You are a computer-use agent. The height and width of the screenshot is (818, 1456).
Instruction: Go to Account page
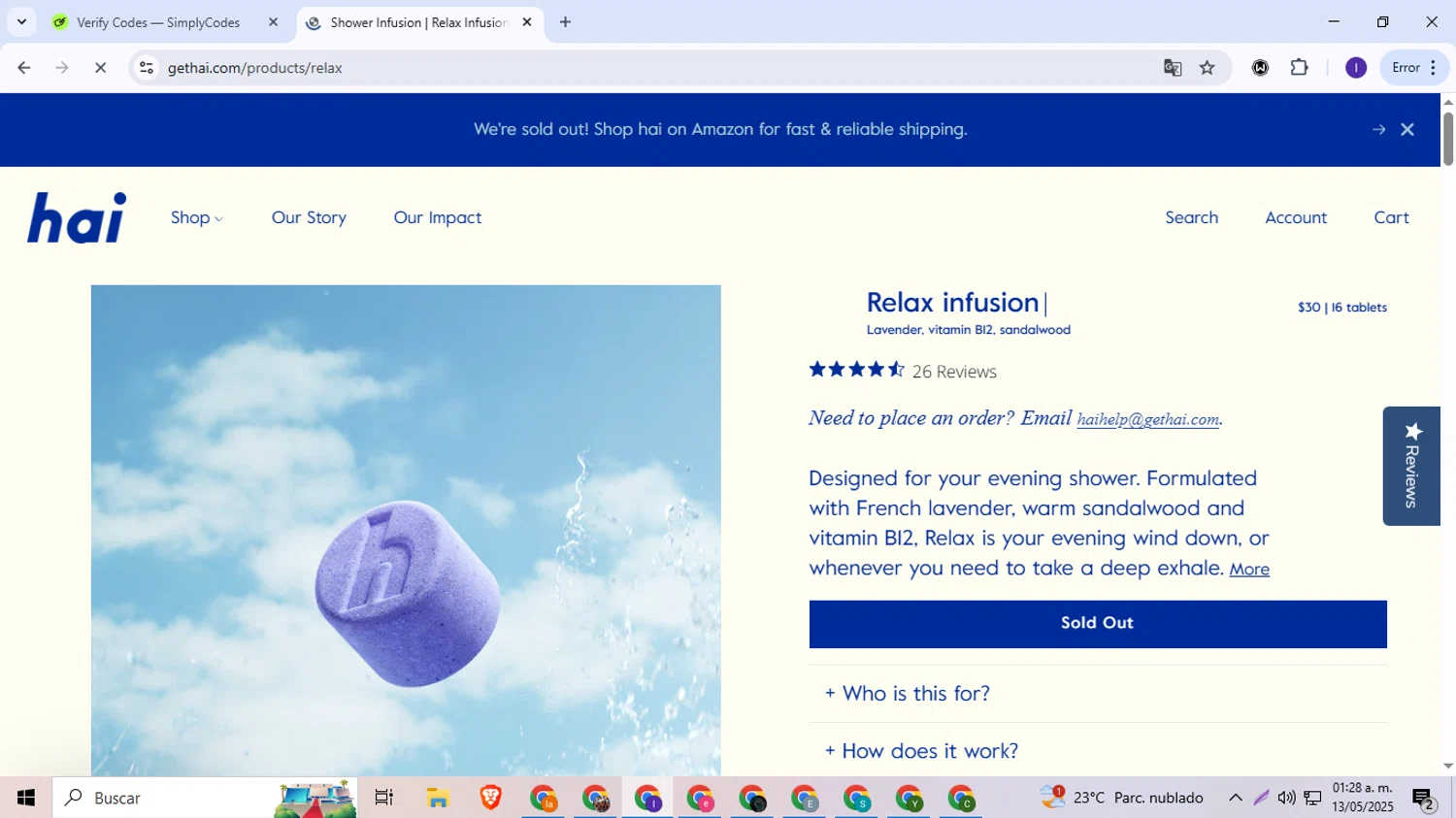click(1296, 217)
